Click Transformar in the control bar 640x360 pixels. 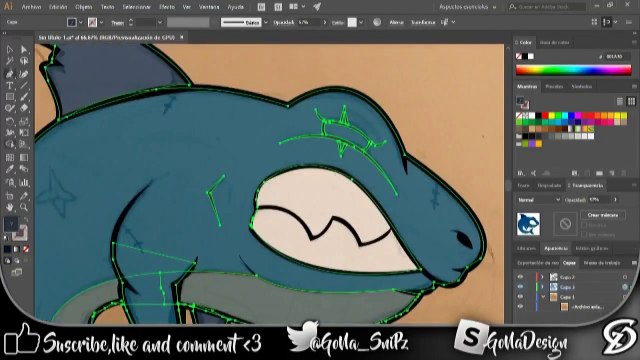coord(423,22)
